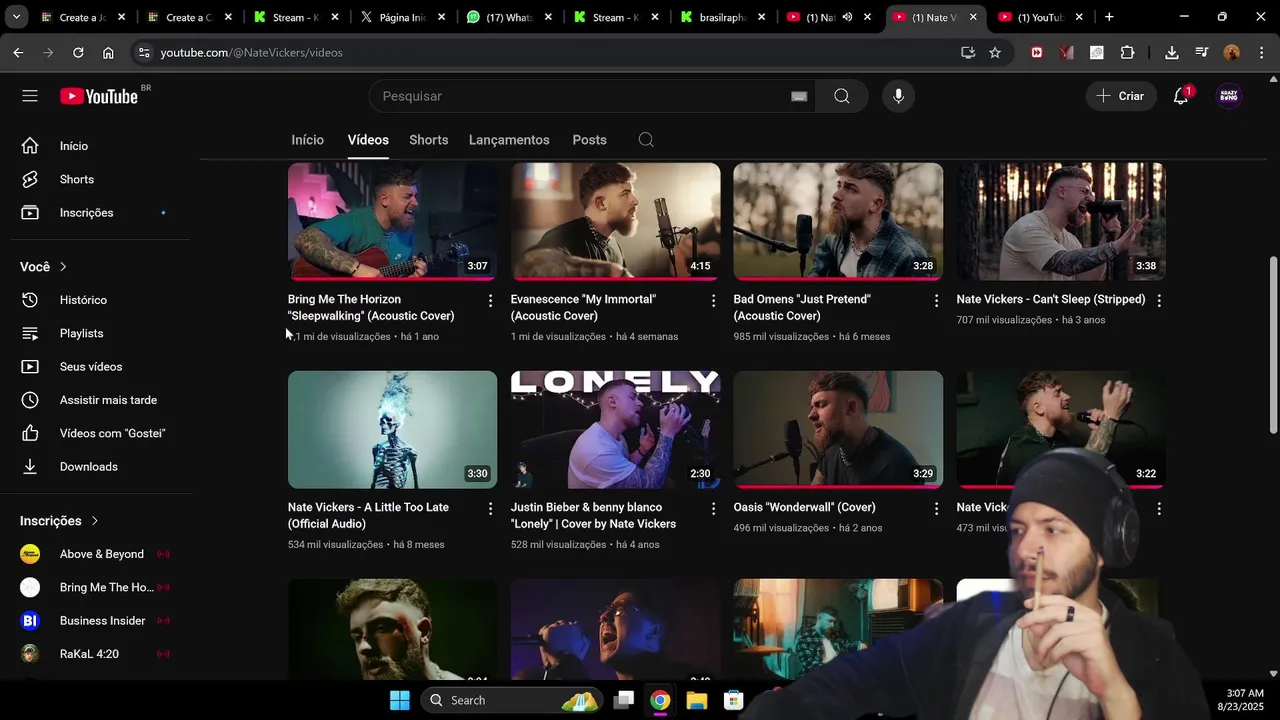This screenshot has height=720, width=1280.
Task: Open a new browser tab
Action: tap(1109, 17)
